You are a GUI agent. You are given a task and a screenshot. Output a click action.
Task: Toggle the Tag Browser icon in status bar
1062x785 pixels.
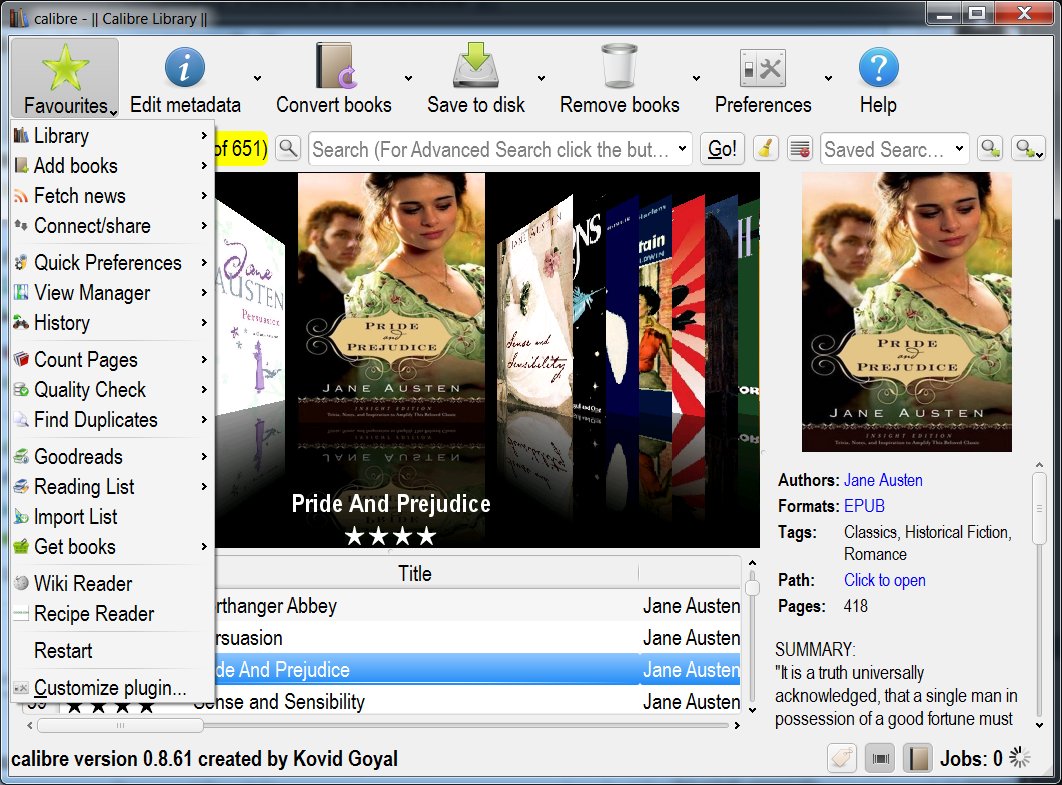click(842, 758)
